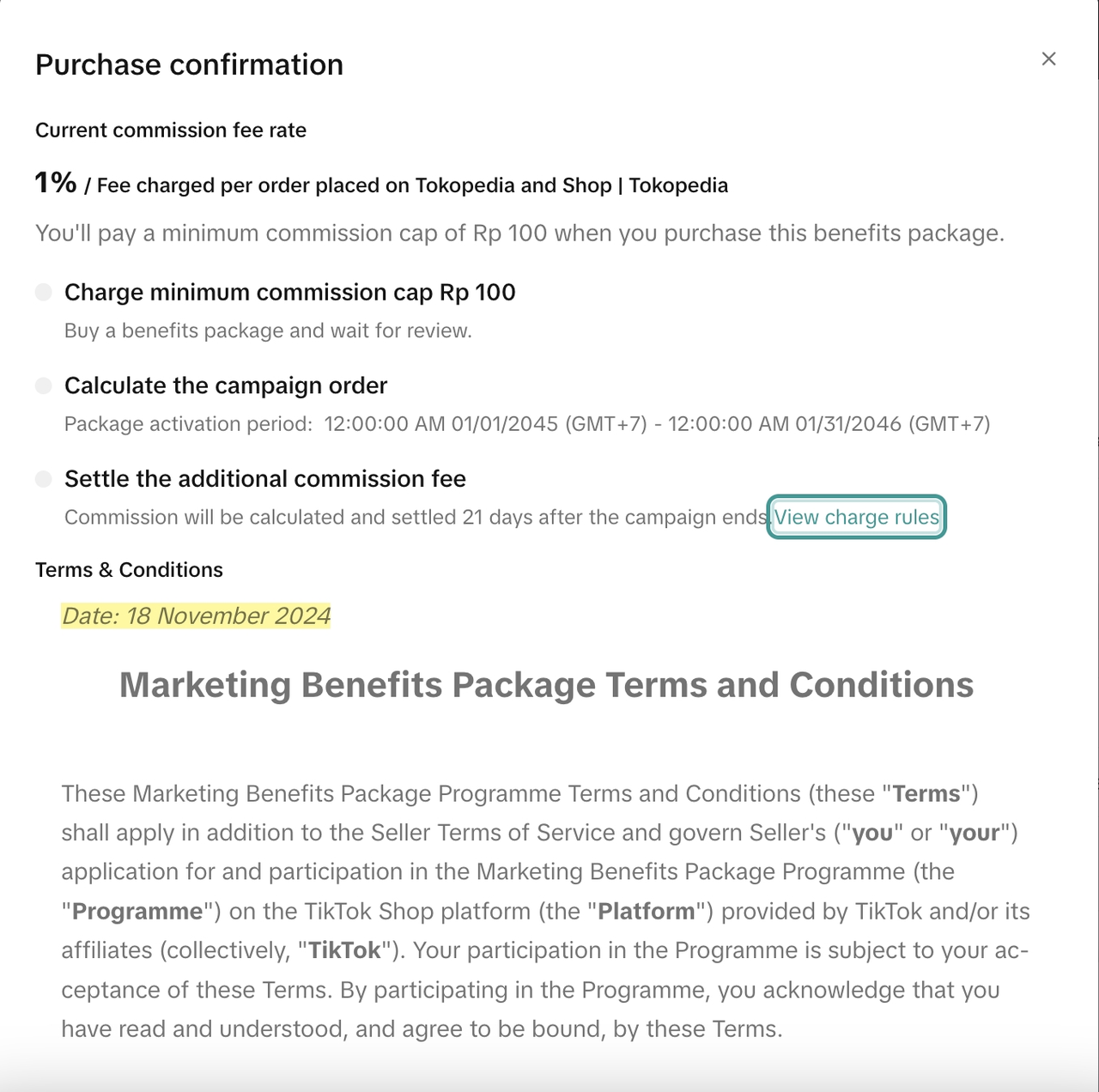Click the bold "TikTok" term in the terms paragraph
1099x1092 pixels.
(x=344, y=950)
